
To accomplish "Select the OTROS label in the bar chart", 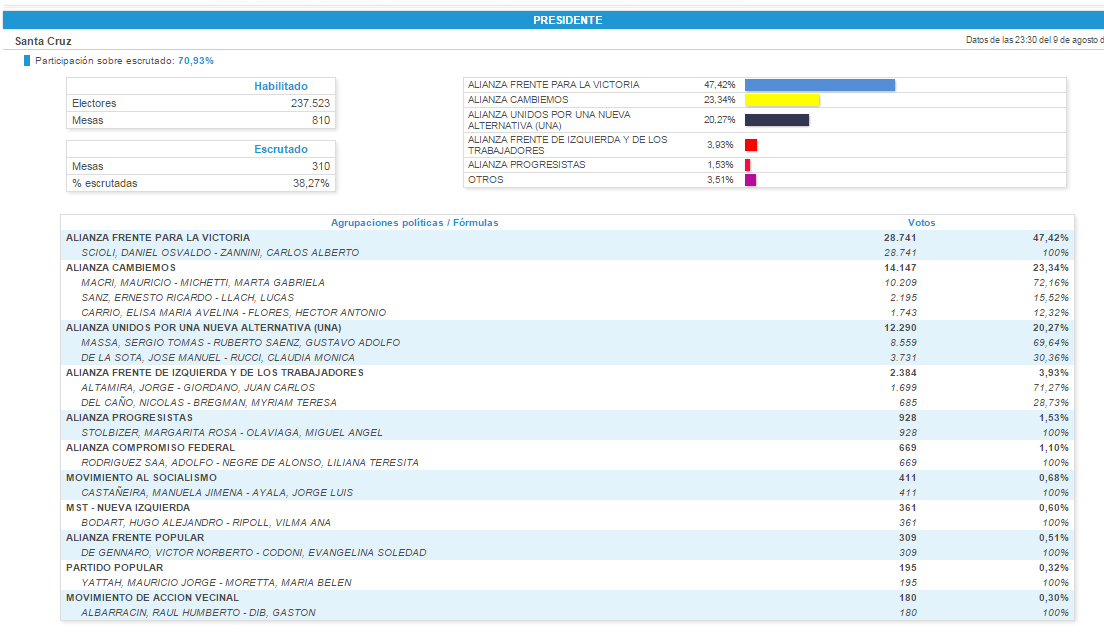I will coord(486,180).
